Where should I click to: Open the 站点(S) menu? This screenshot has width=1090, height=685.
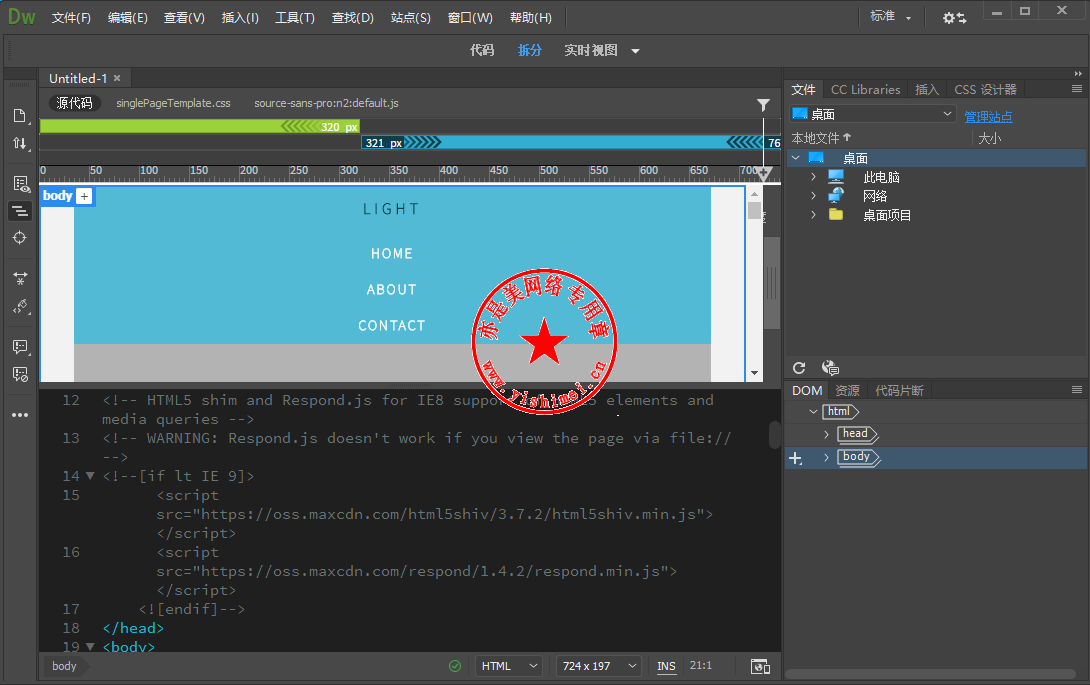411,17
